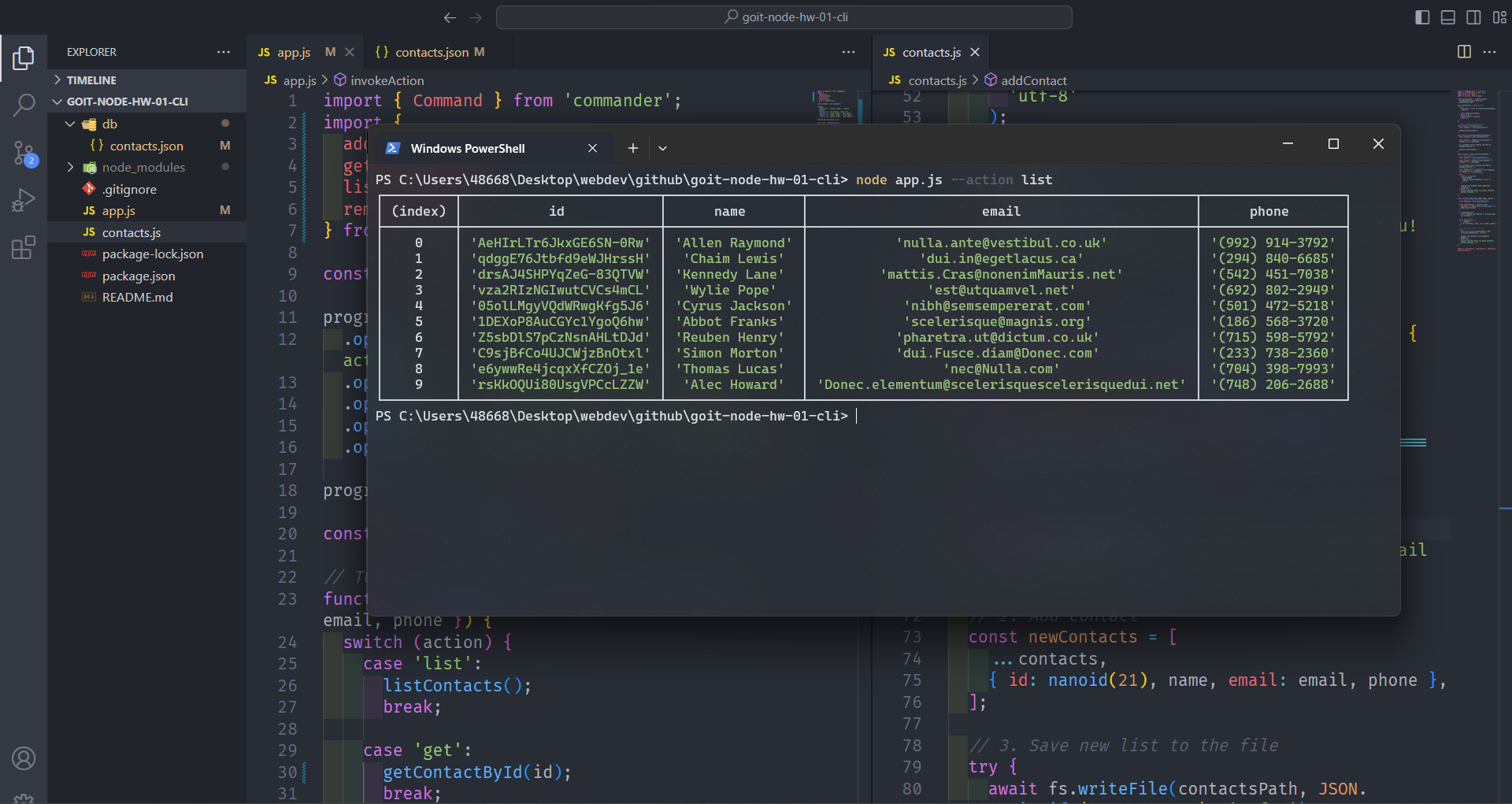Open Source Control view with 2 changes
This screenshot has width=1512, height=804.
(x=24, y=153)
